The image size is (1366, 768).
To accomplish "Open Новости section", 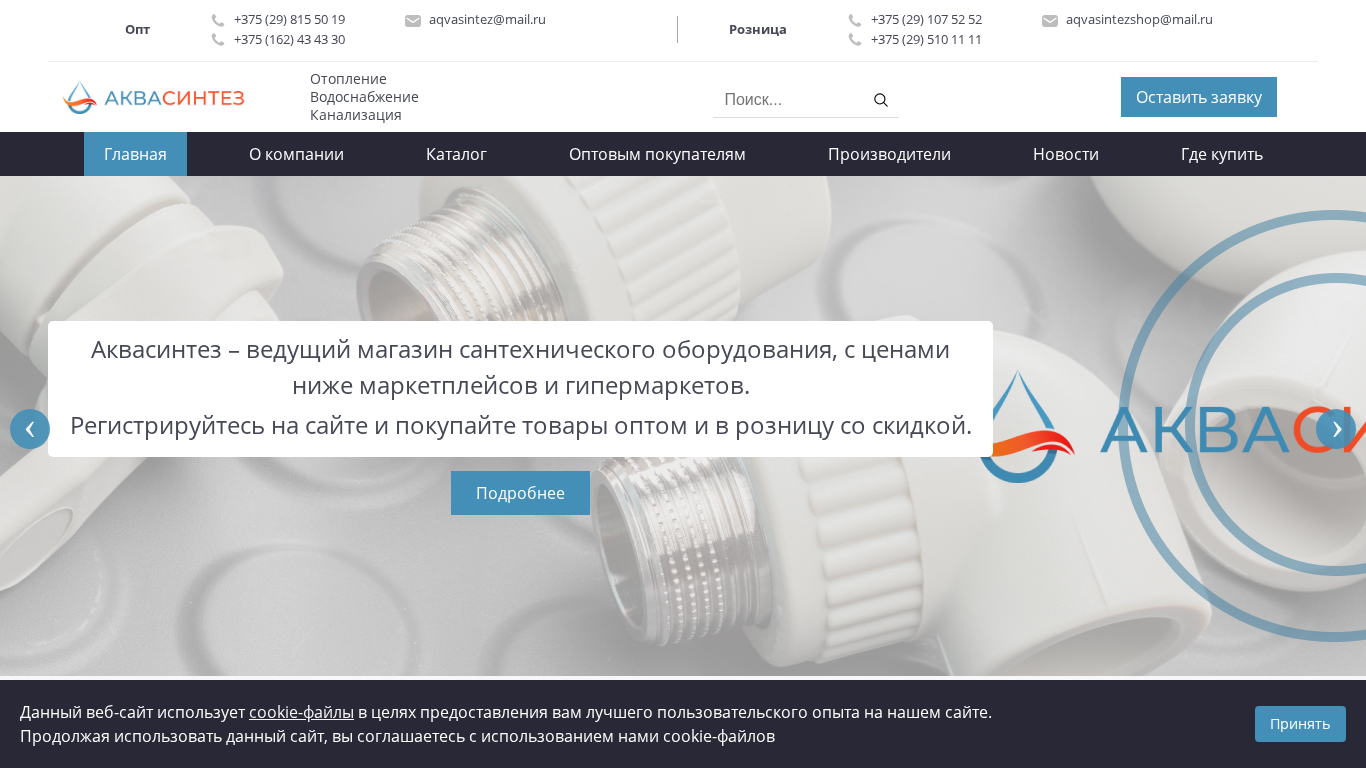I will (1066, 154).
